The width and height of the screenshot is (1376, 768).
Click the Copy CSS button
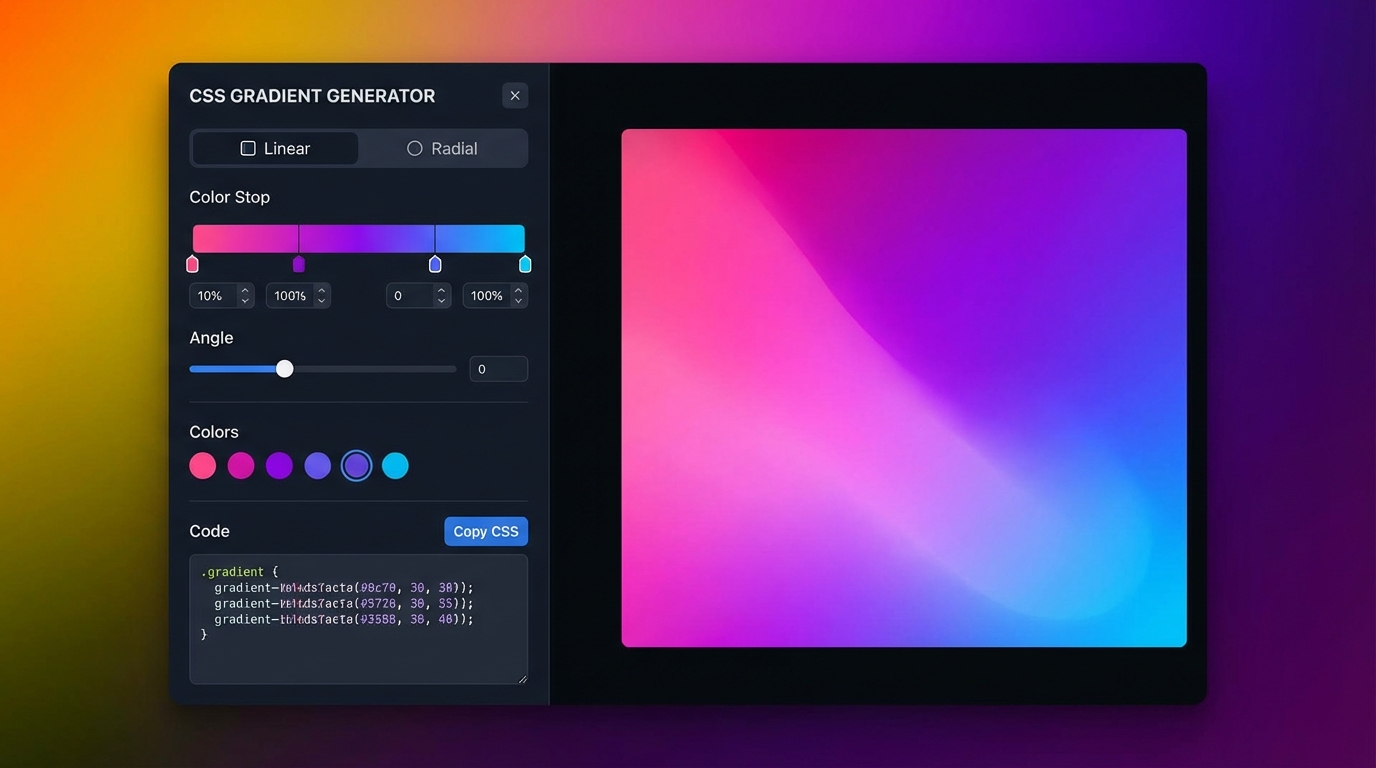click(x=485, y=531)
